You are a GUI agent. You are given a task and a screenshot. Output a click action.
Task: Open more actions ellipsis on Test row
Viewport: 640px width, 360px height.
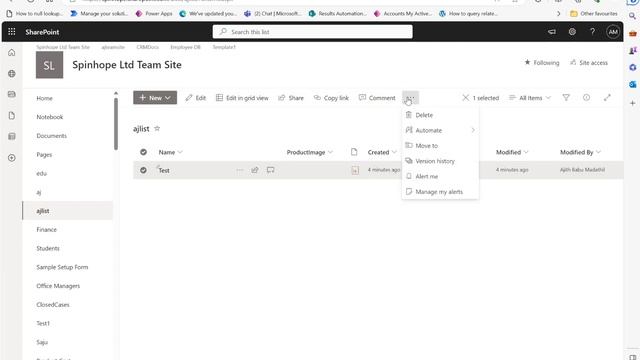click(x=240, y=170)
